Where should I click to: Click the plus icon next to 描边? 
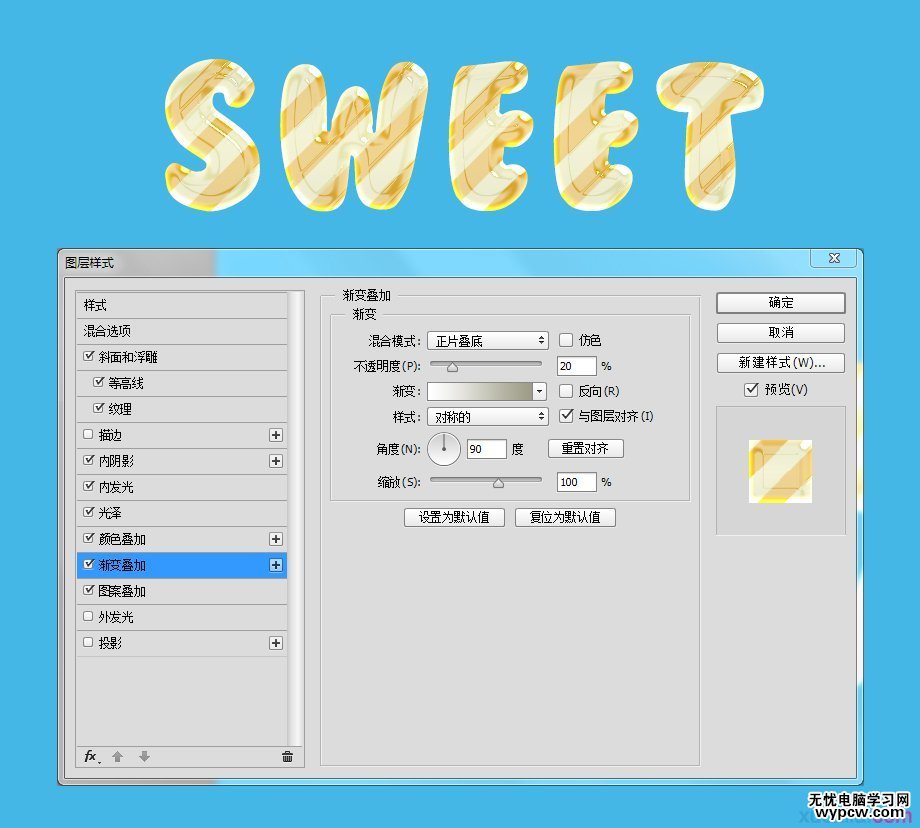tap(275, 434)
